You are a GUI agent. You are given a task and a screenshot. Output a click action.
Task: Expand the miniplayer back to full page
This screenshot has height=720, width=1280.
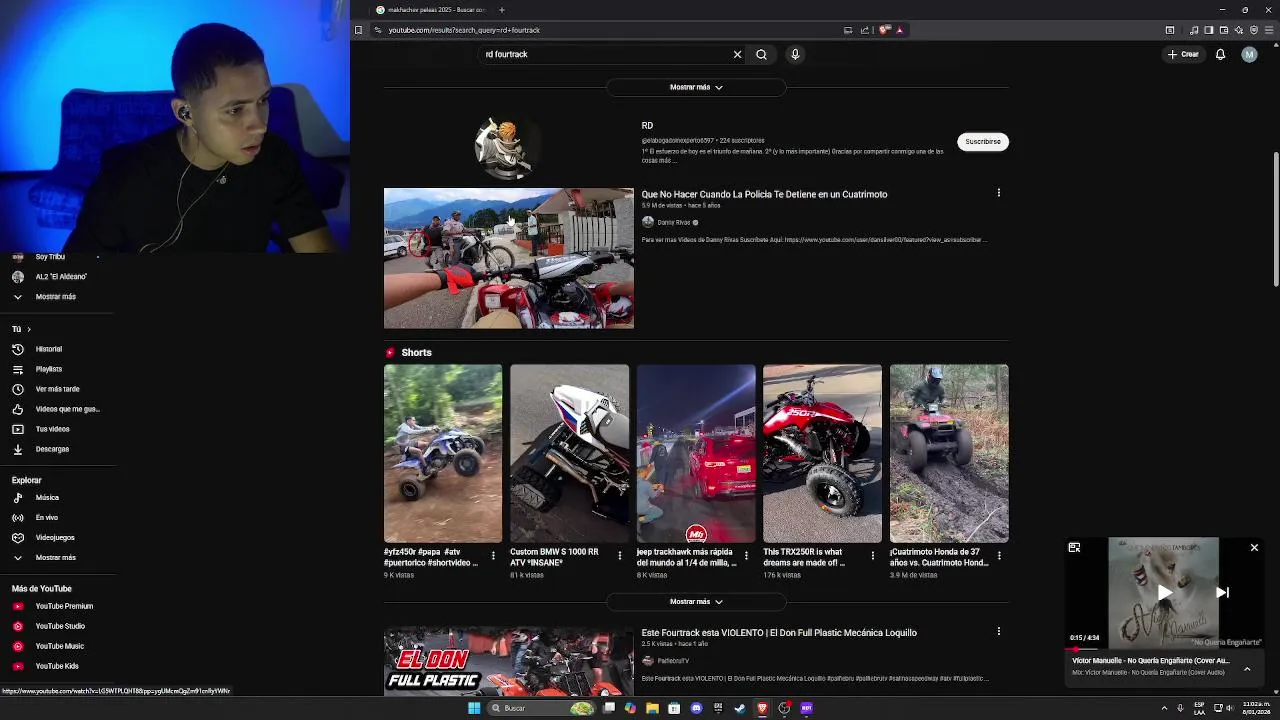click(1074, 548)
